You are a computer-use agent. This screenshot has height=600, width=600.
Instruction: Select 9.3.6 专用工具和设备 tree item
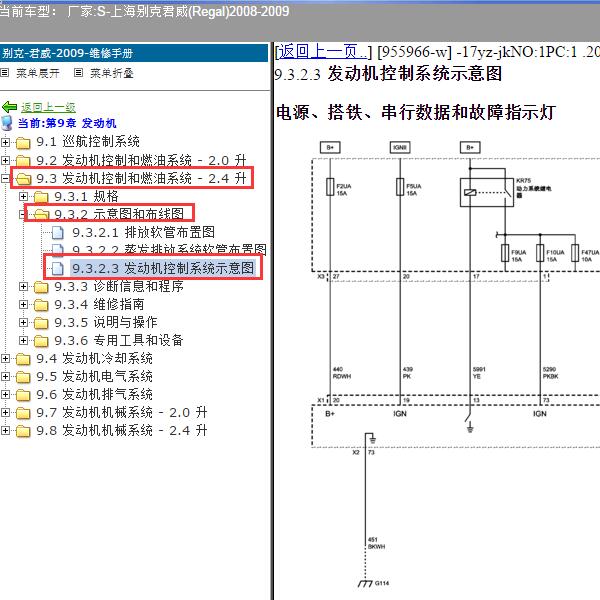119,340
